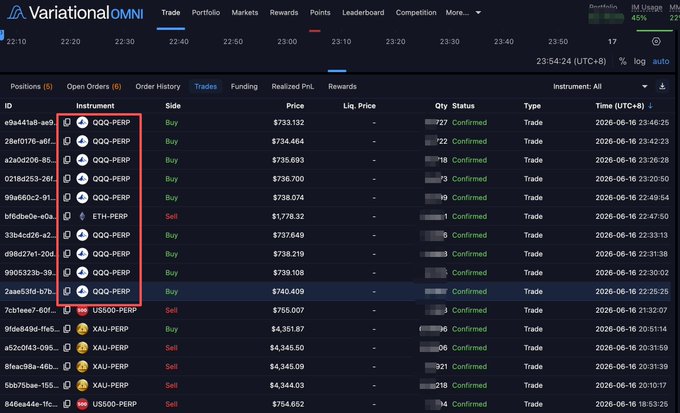Copy the trade ID starting 28ef0176
680x413 pixels.
[67, 141]
